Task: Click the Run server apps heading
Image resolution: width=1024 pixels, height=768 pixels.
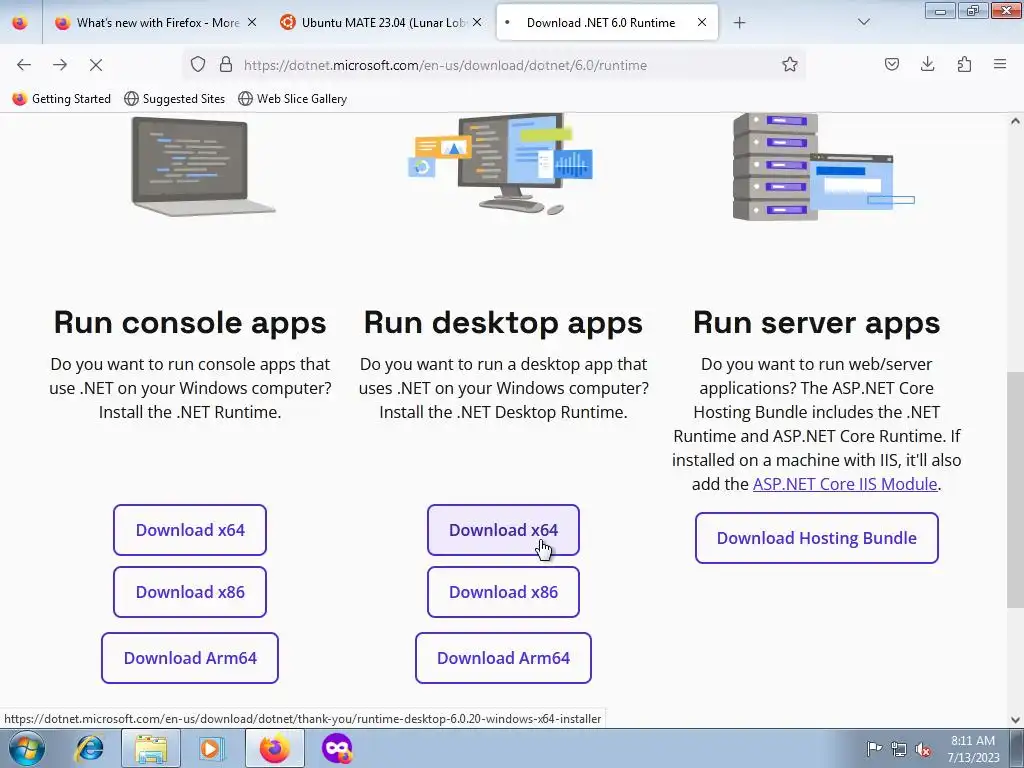Action: [x=816, y=323]
